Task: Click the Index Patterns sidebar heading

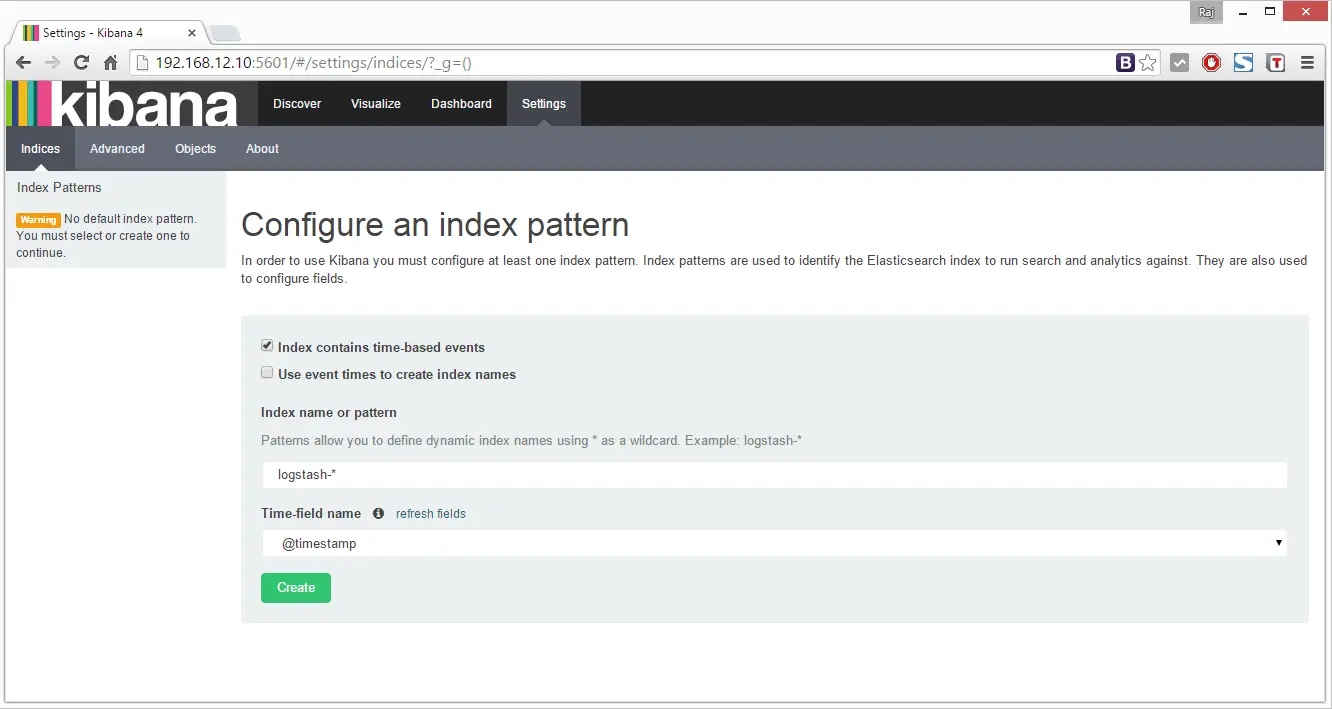Action: [59, 188]
